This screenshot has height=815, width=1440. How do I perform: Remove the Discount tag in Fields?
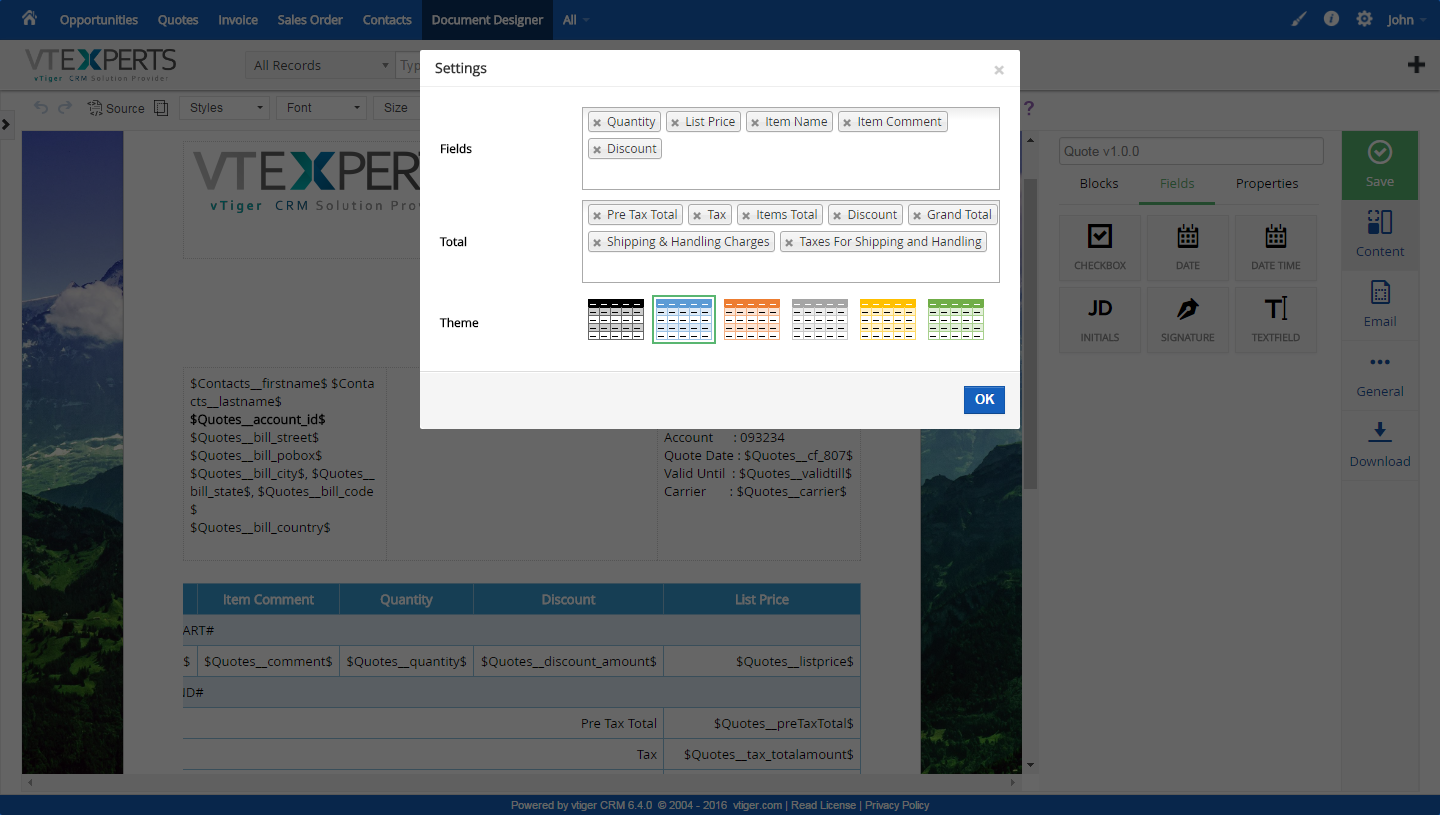(597, 149)
